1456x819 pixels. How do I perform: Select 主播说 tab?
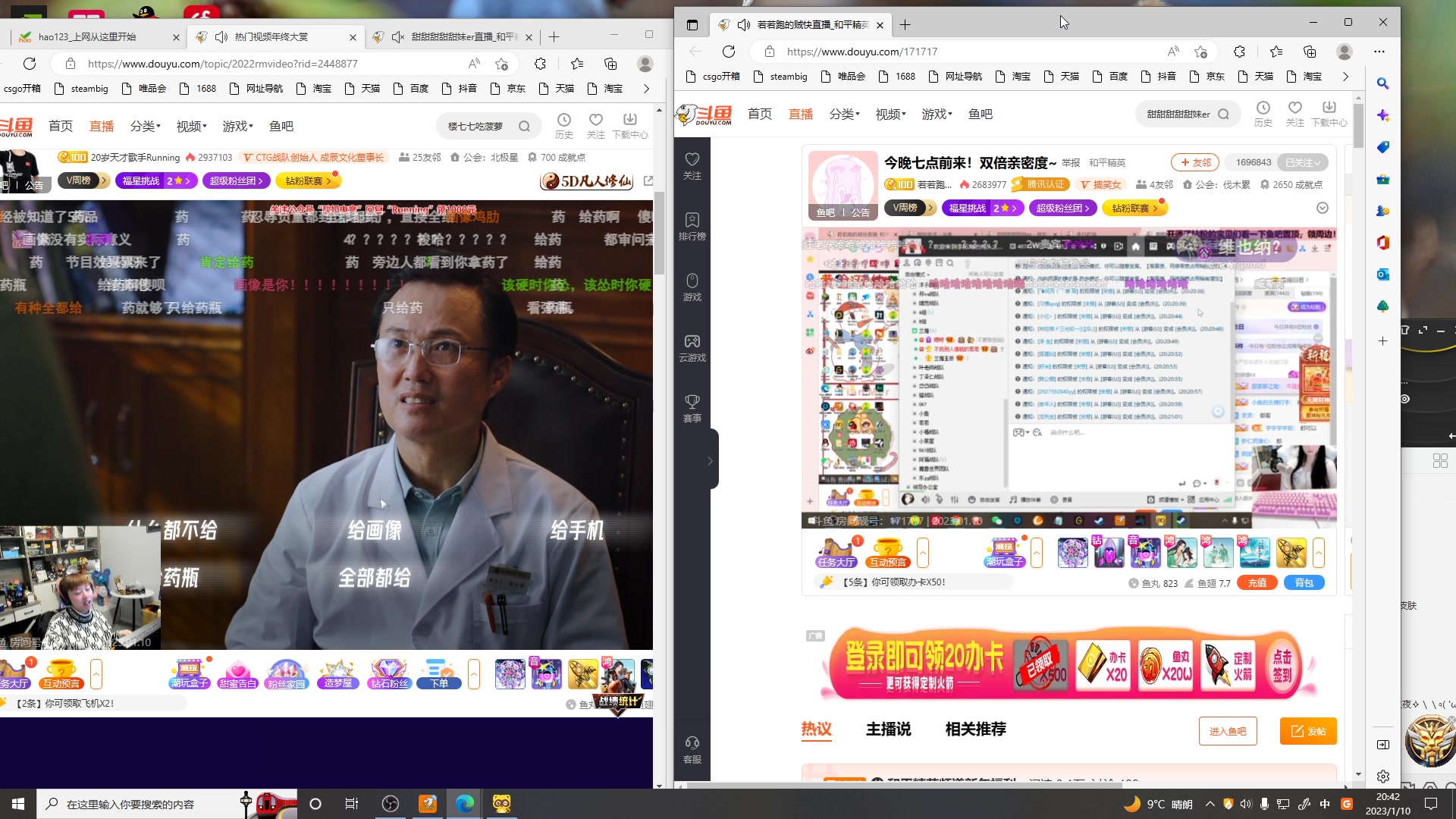click(x=888, y=729)
